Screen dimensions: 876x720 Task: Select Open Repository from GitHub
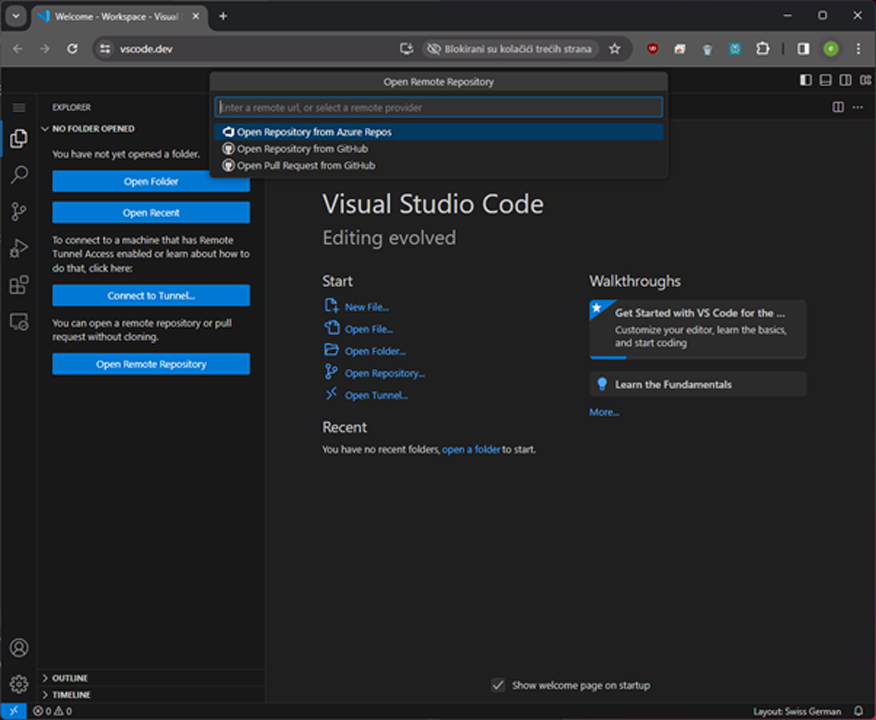pos(439,149)
